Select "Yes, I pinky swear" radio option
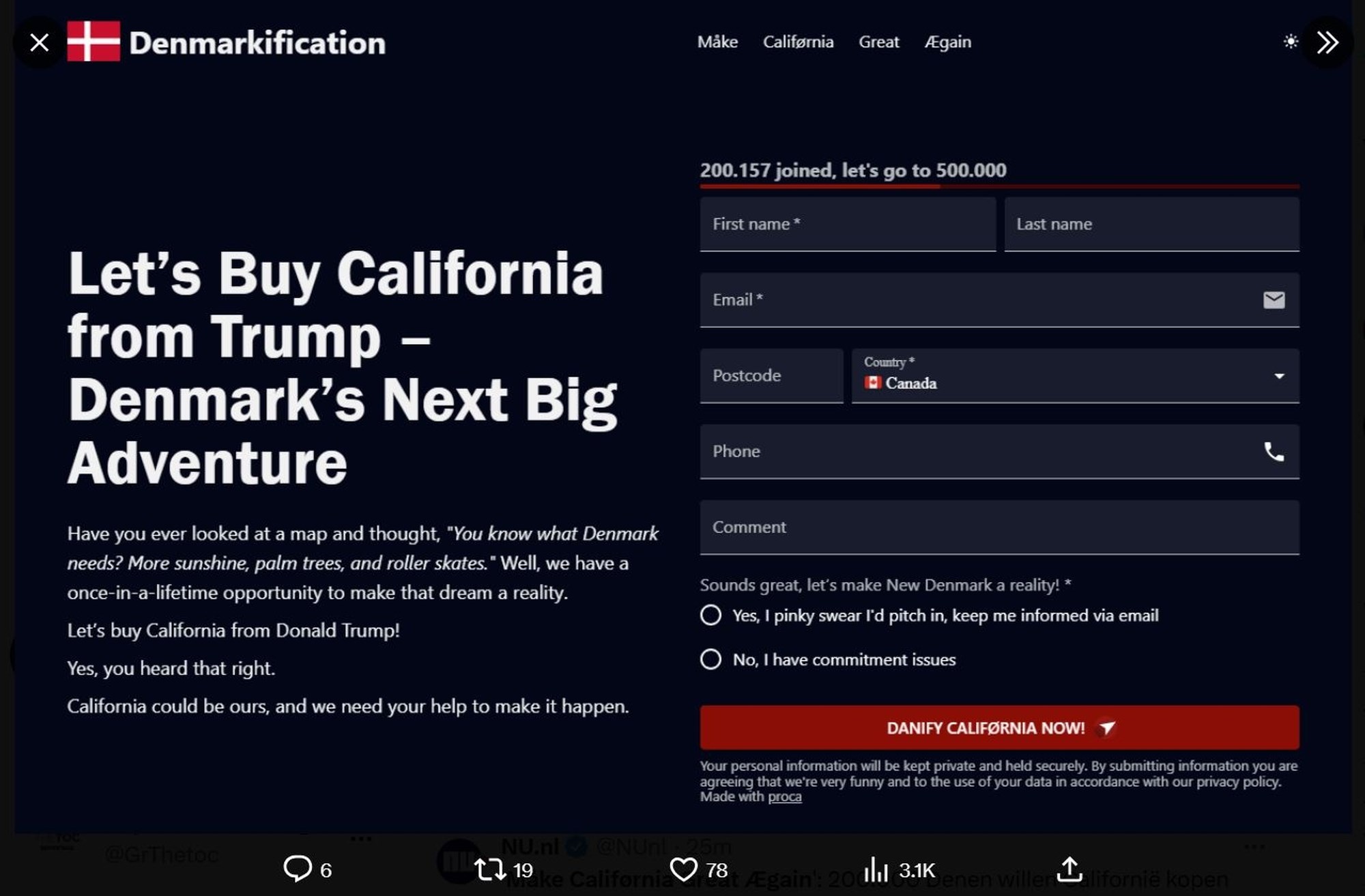The height and width of the screenshot is (896, 1365). pyautogui.click(x=710, y=615)
